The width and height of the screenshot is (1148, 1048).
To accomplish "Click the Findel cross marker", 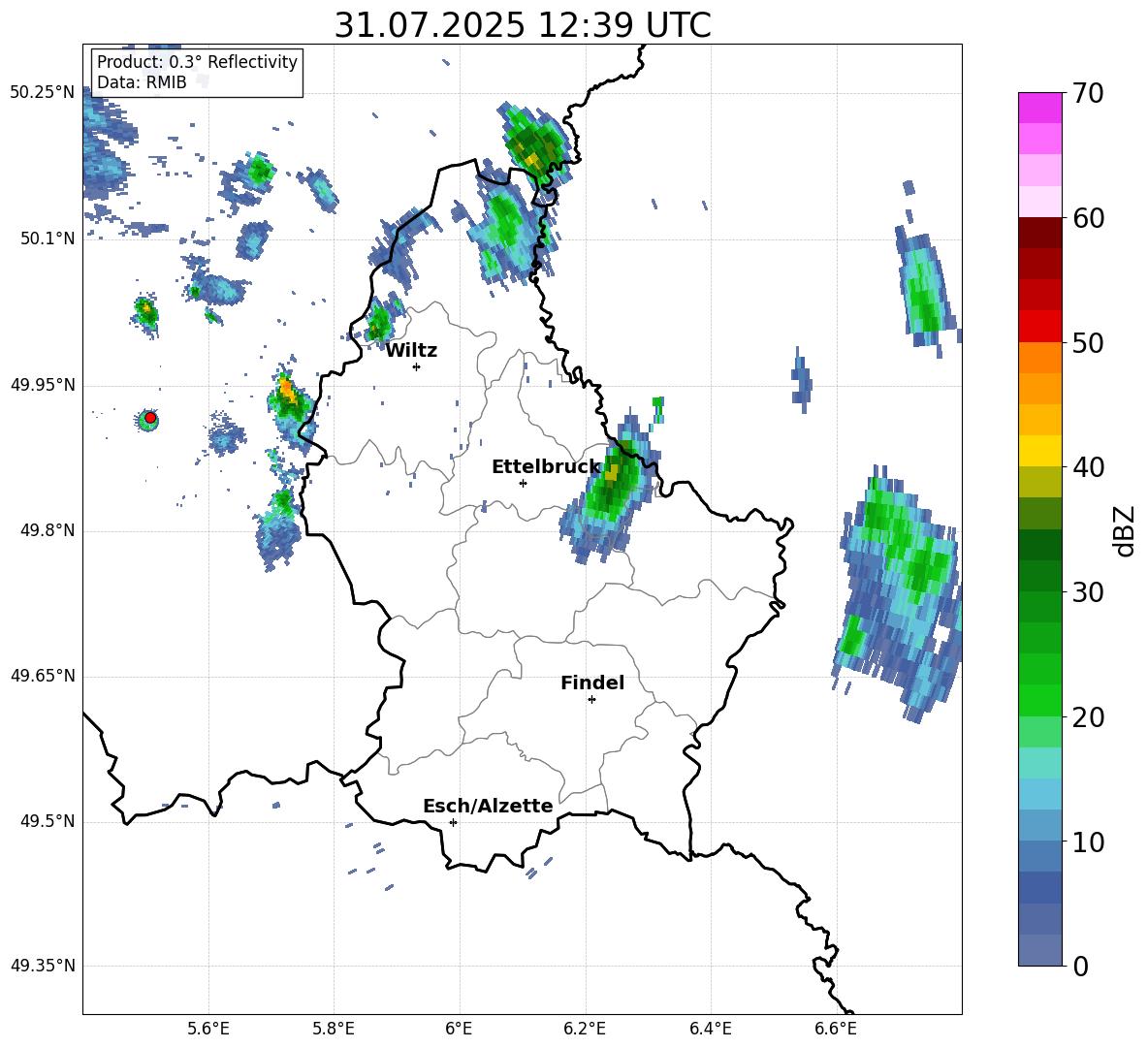I will (x=591, y=700).
